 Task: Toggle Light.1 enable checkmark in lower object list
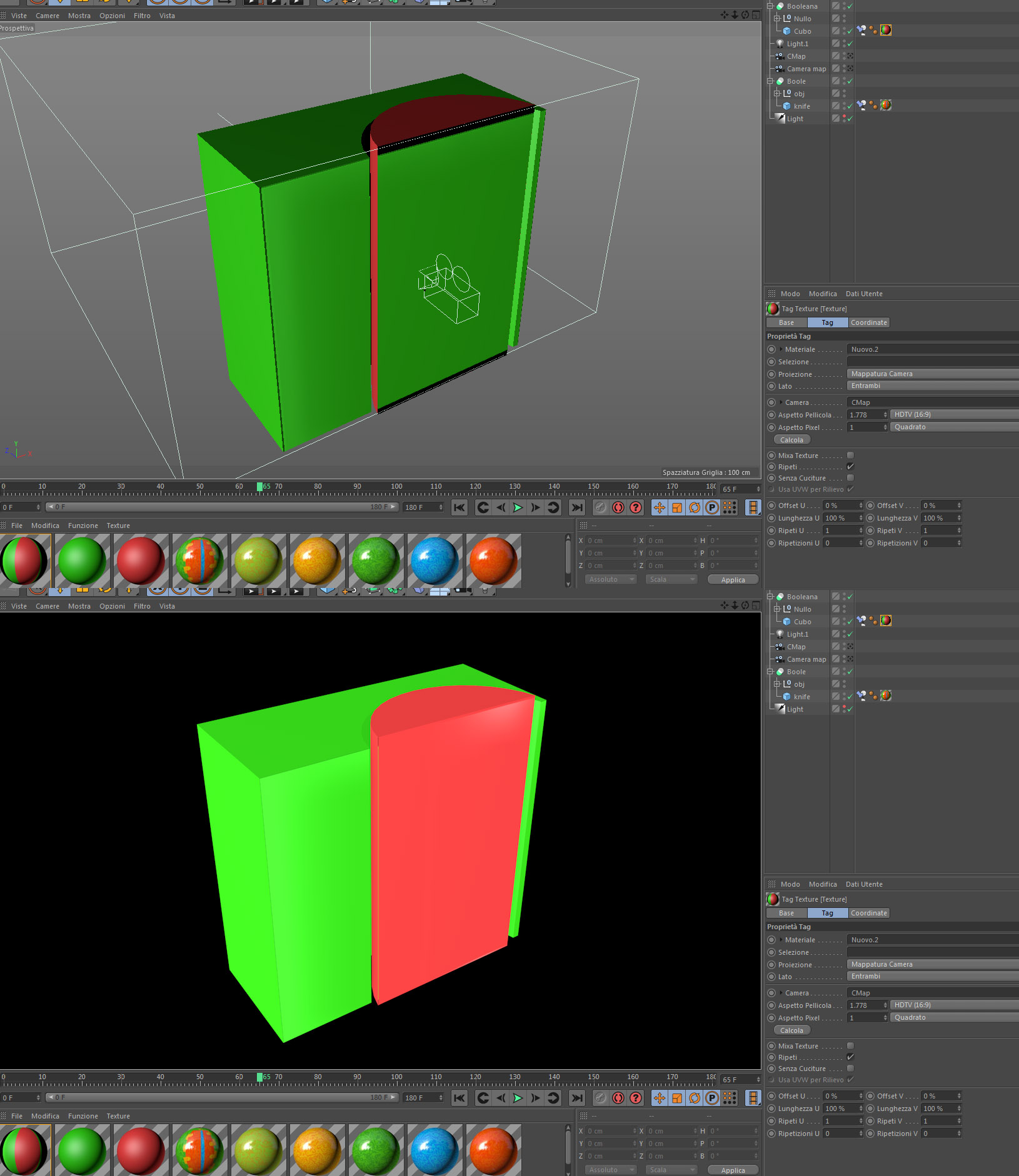pyautogui.click(x=850, y=634)
